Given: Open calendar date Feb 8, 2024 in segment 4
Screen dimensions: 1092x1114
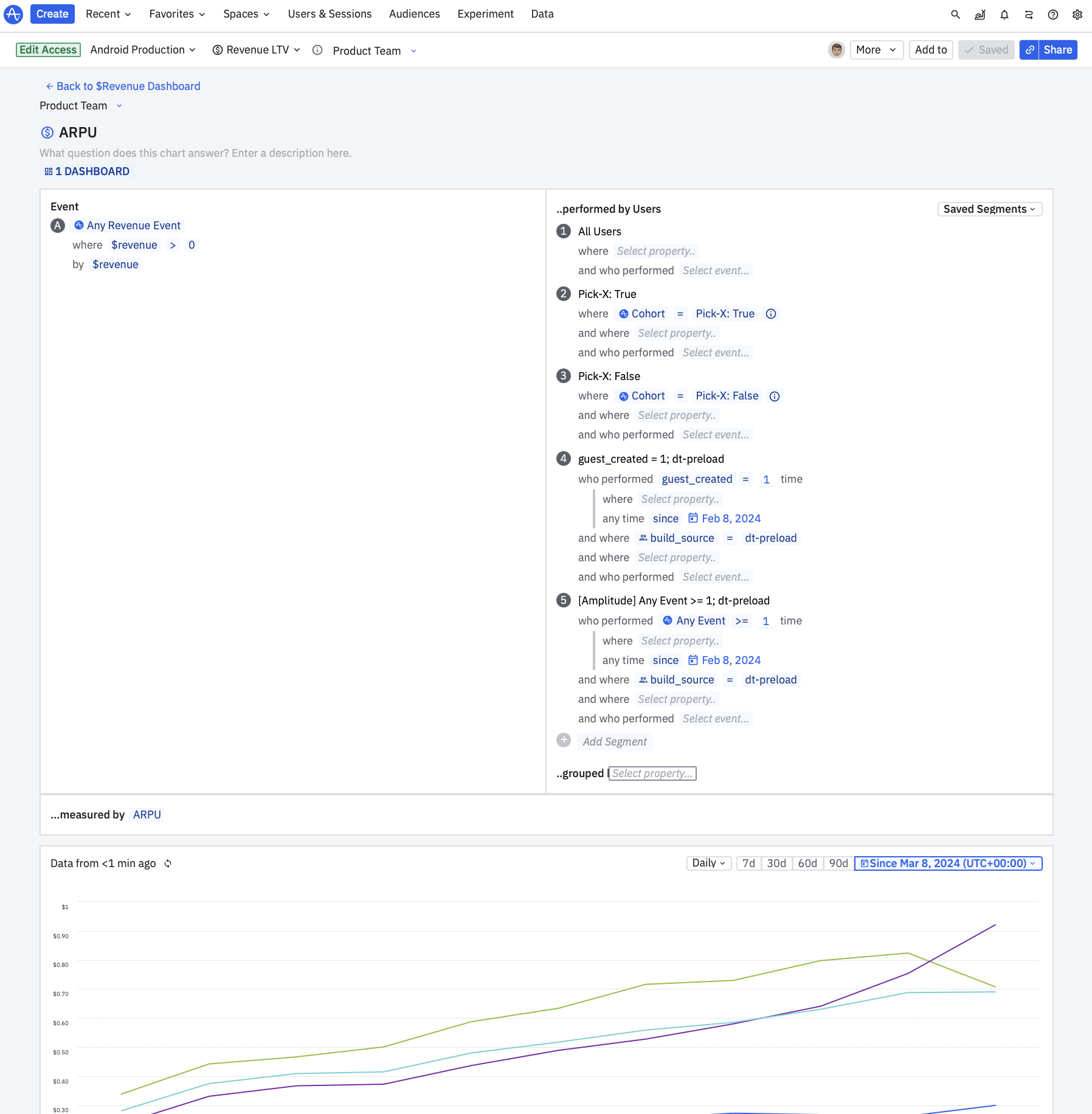Looking at the screenshot, I should 725,519.
